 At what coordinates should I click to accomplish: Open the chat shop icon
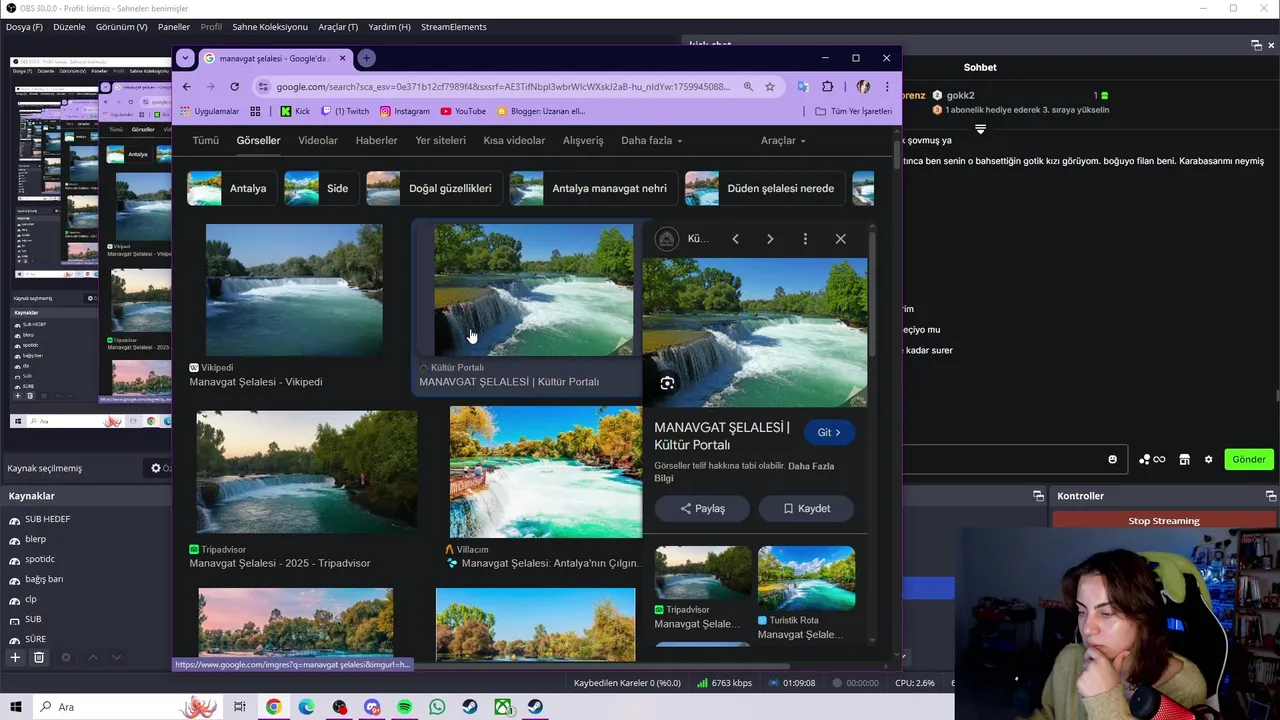(x=1184, y=459)
